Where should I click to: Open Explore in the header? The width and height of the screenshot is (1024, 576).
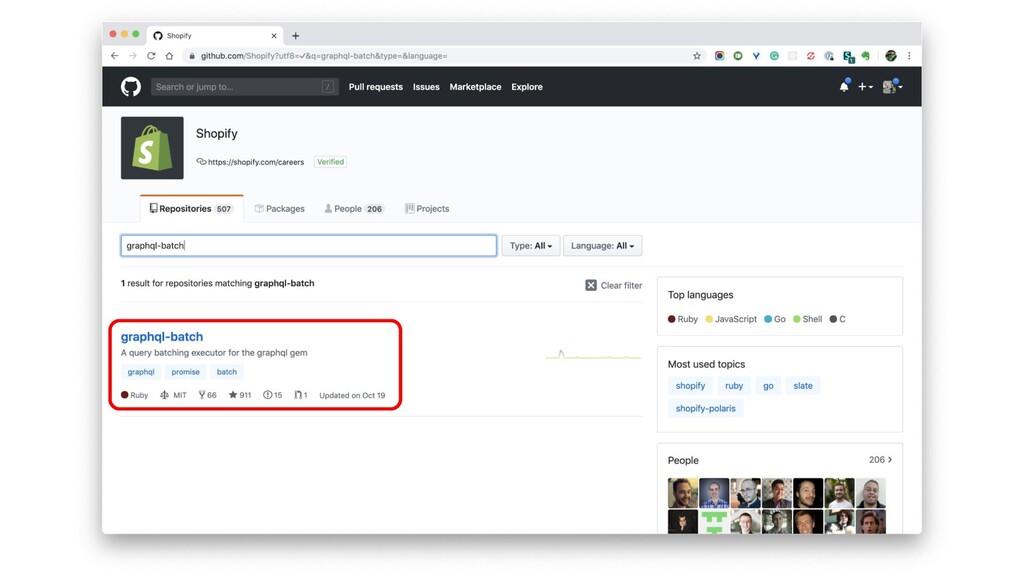click(527, 87)
